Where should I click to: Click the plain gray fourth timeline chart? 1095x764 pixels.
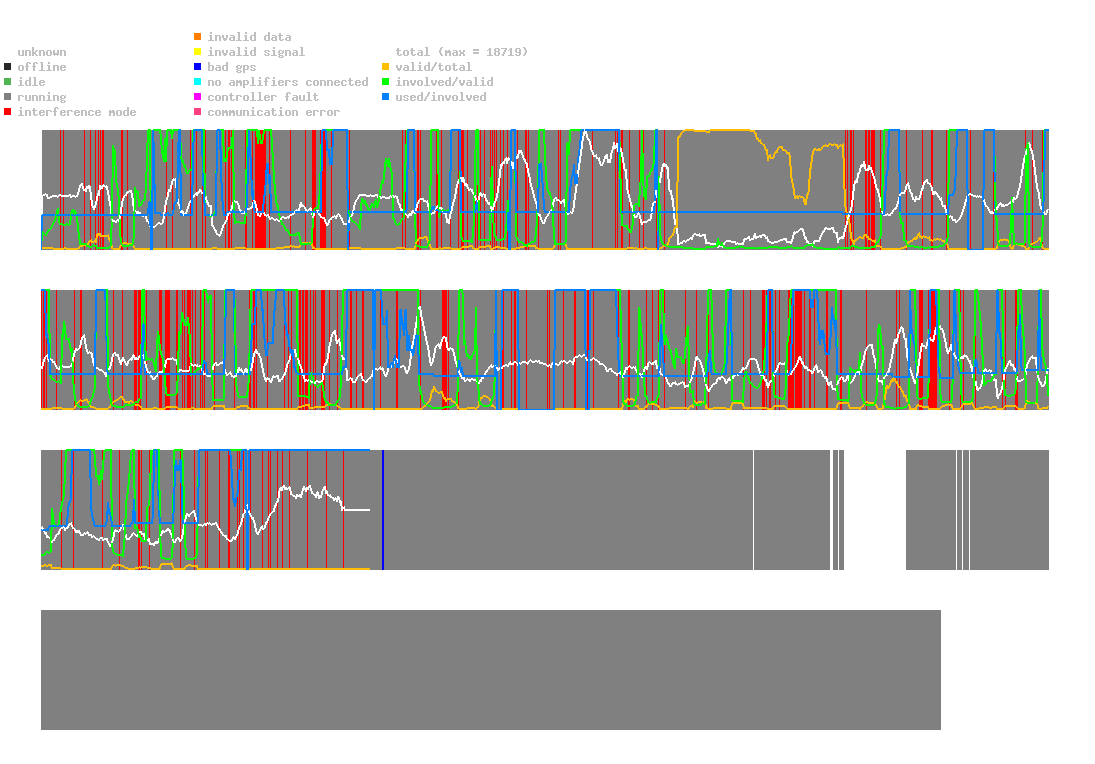(x=491, y=670)
